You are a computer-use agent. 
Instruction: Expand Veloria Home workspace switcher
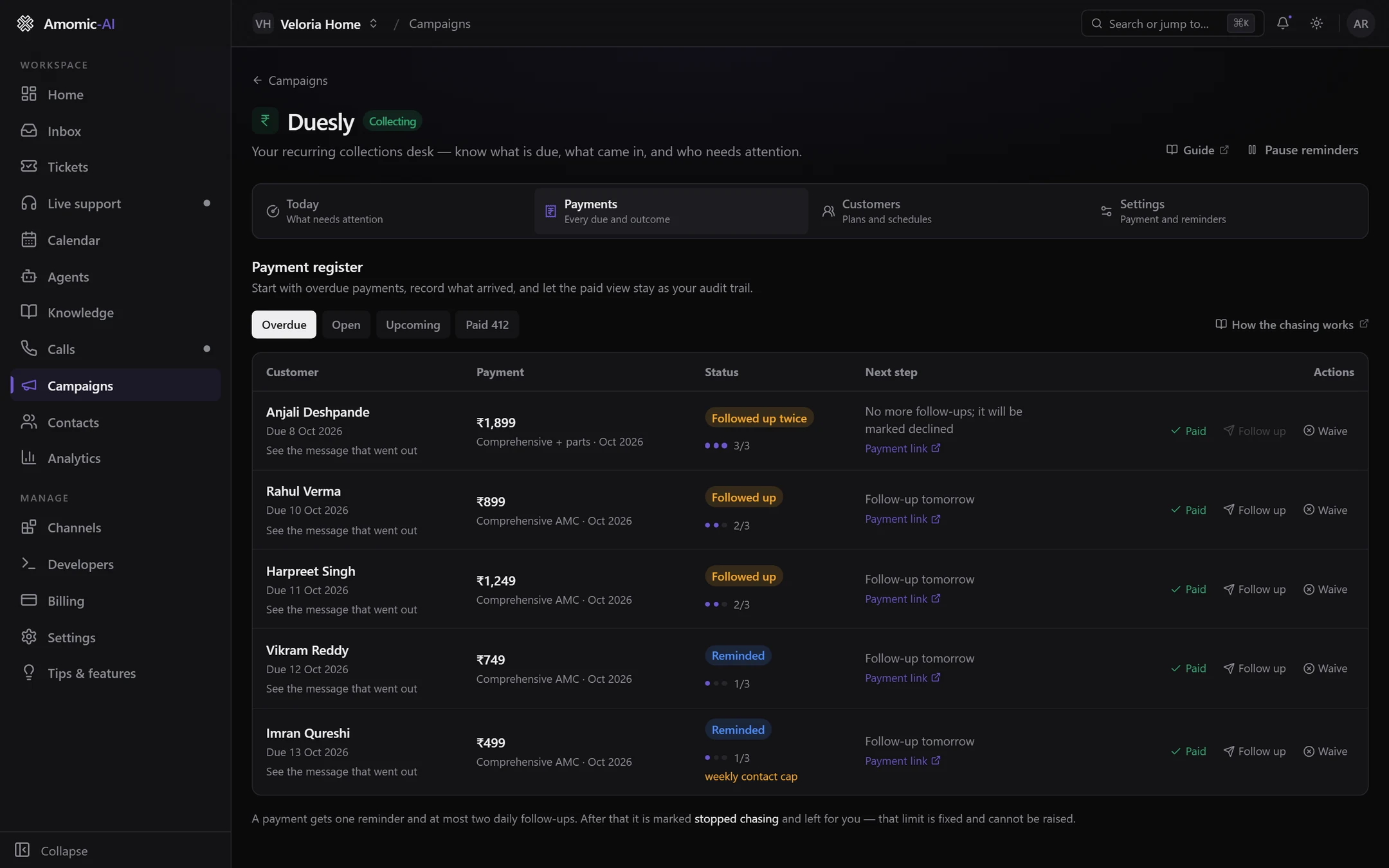tap(315, 24)
